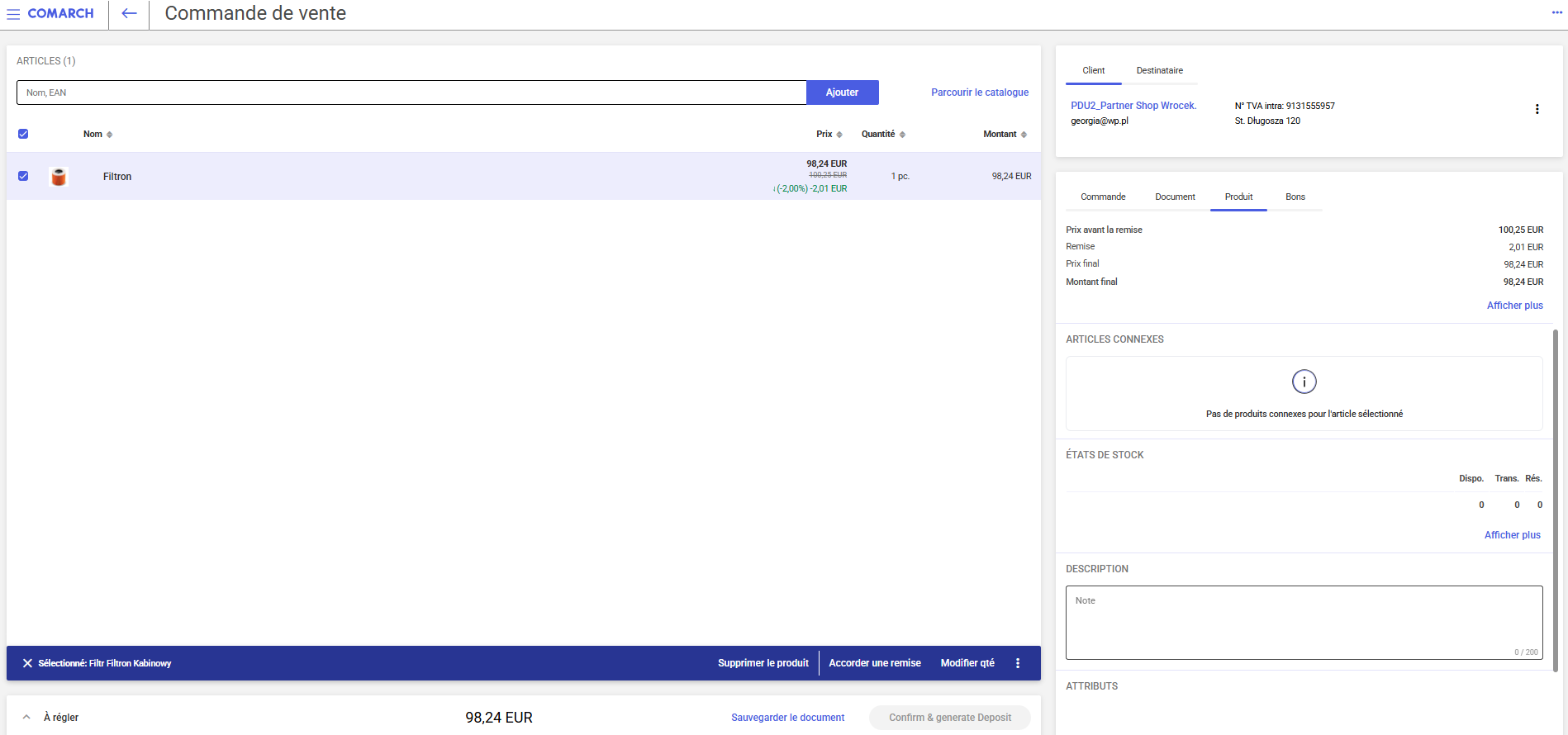Screen dimensions: 1568x735
Task: Show more stock states with Afficher plus
Action: [1512, 535]
